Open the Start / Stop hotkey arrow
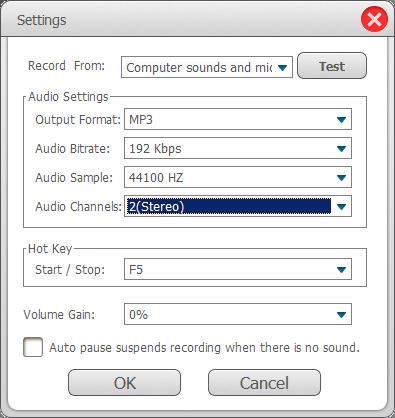The image size is (395, 418). (341, 269)
